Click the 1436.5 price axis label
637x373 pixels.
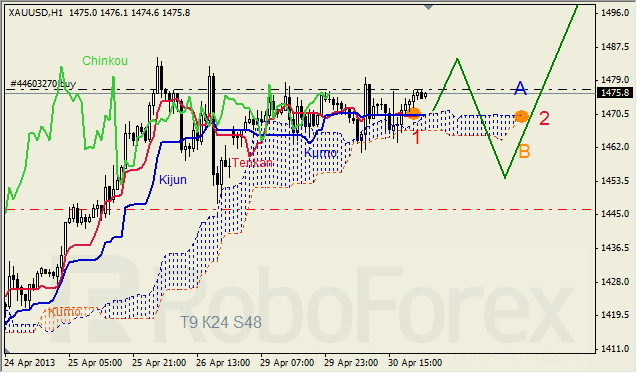pos(615,247)
